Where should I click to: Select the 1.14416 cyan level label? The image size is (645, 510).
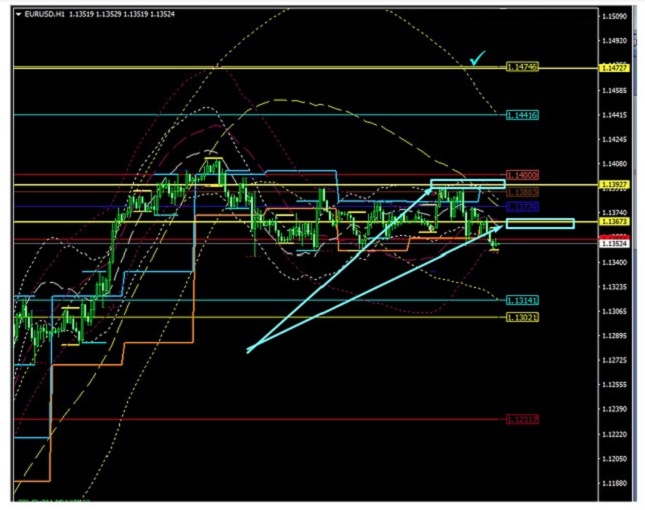[x=522, y=116]
